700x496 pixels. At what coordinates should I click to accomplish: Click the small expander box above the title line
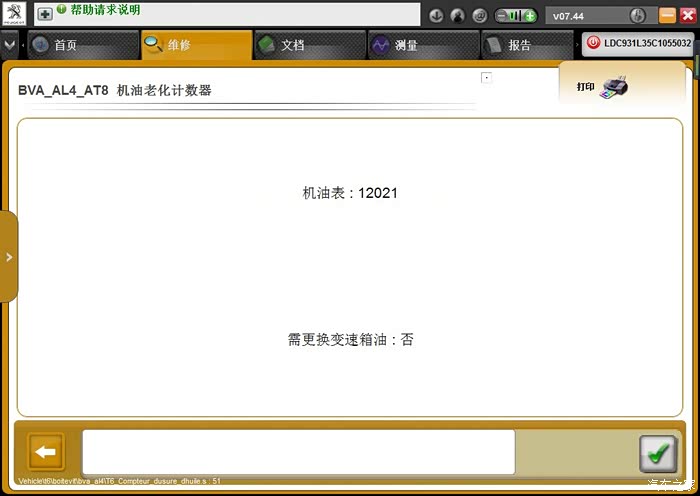point(486,77)
